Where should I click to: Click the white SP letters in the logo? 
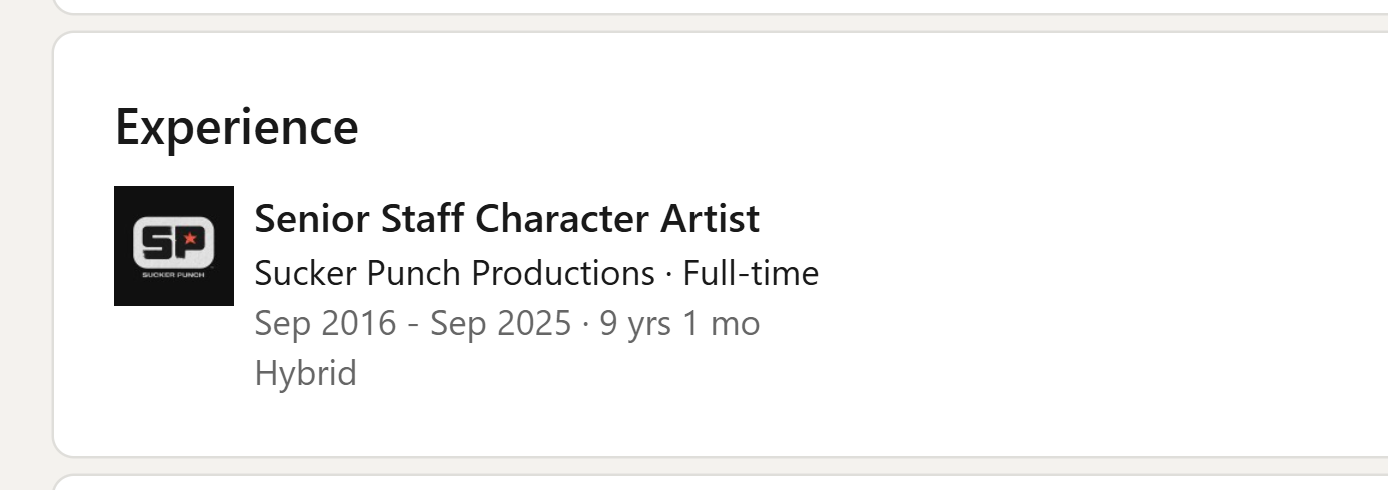[173, 242]
